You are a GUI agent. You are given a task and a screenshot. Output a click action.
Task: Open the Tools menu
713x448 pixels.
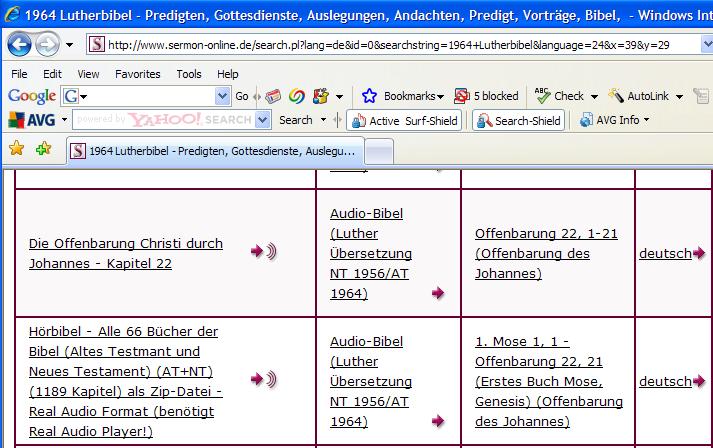[x=189, y=74]
